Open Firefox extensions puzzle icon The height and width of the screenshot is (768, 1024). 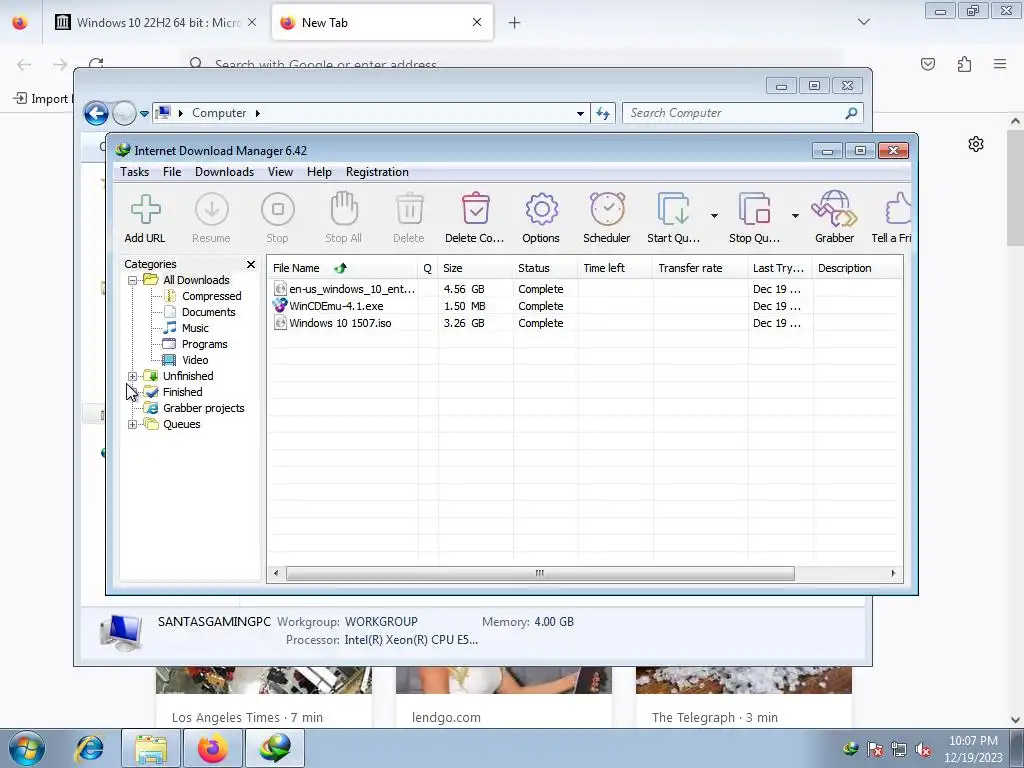click(965, 63)
